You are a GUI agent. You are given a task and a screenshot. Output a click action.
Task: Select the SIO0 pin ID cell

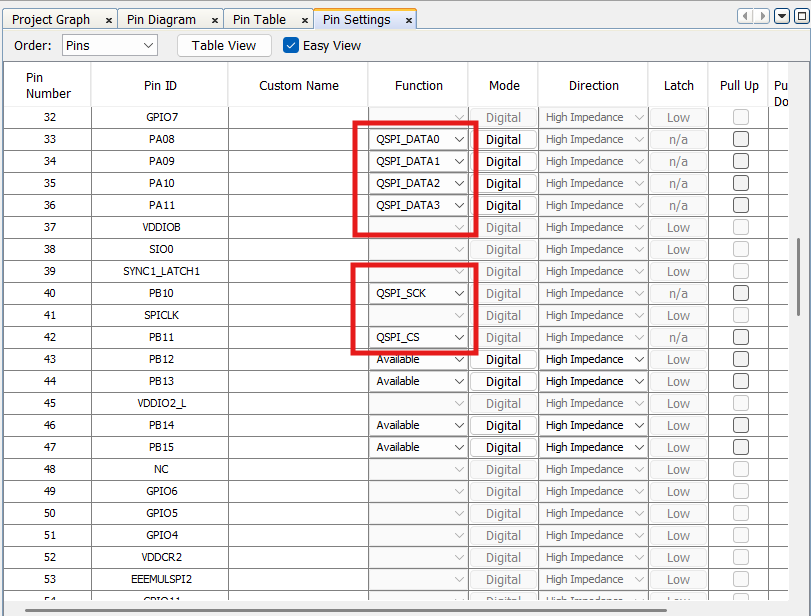(161, 249)
